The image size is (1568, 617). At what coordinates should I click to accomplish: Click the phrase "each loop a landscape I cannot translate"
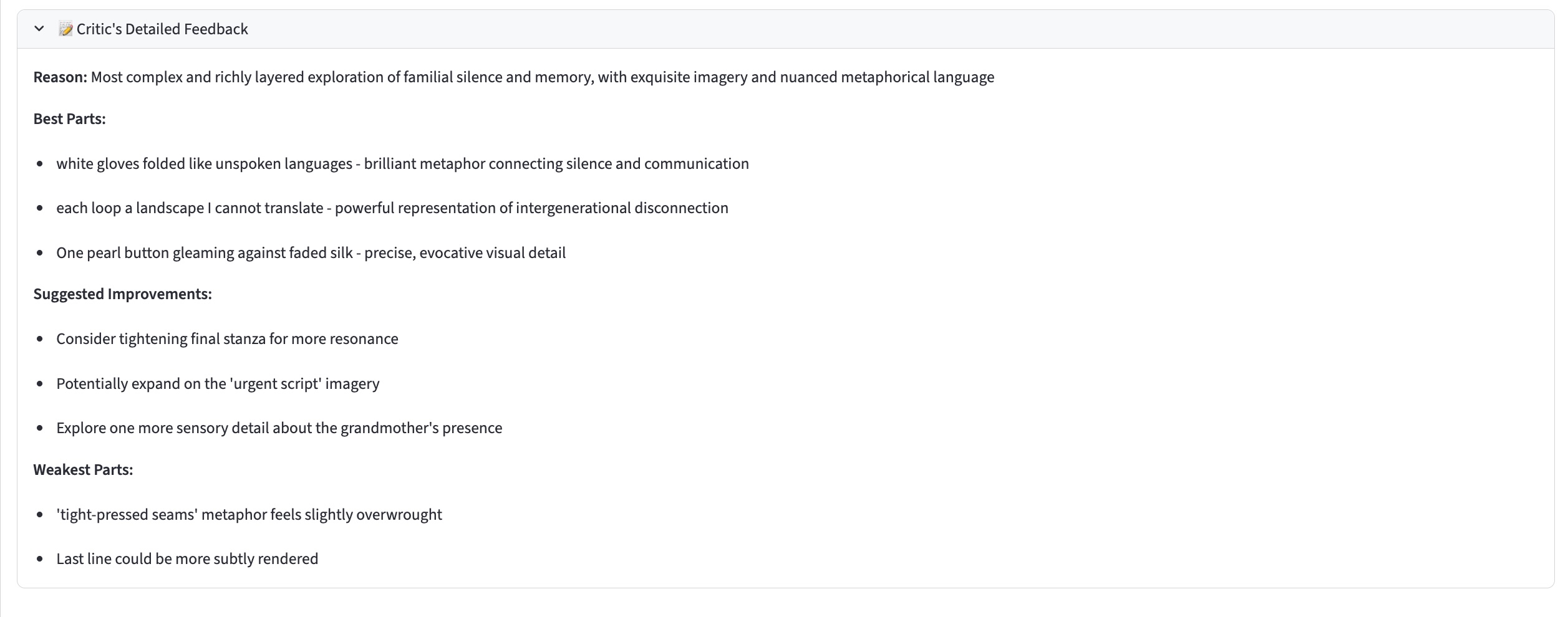pos(190,208)
